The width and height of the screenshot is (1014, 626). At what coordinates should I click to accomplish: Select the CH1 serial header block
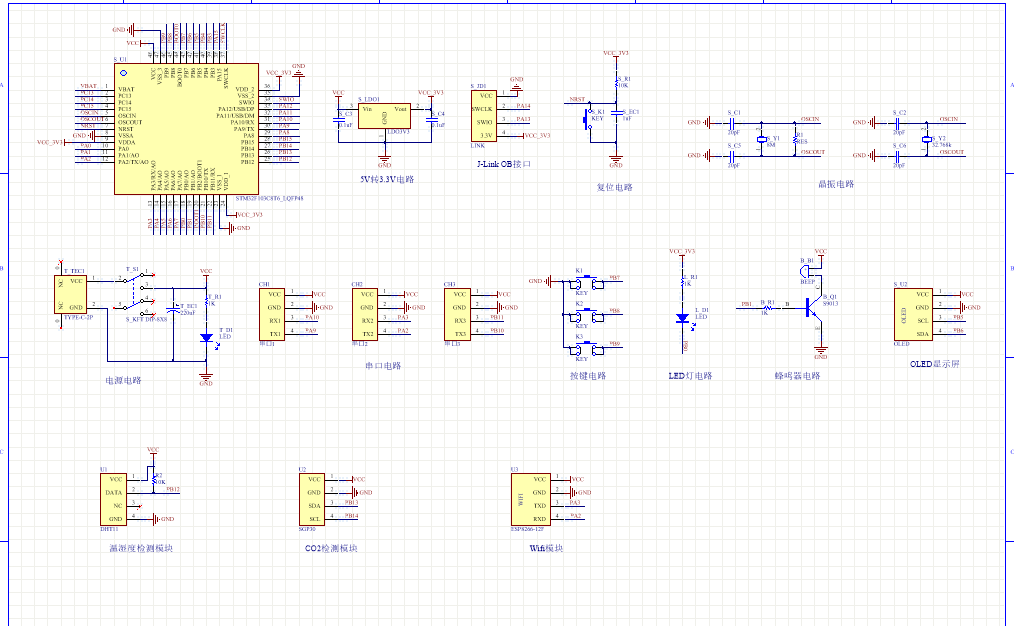pos(272,314)
